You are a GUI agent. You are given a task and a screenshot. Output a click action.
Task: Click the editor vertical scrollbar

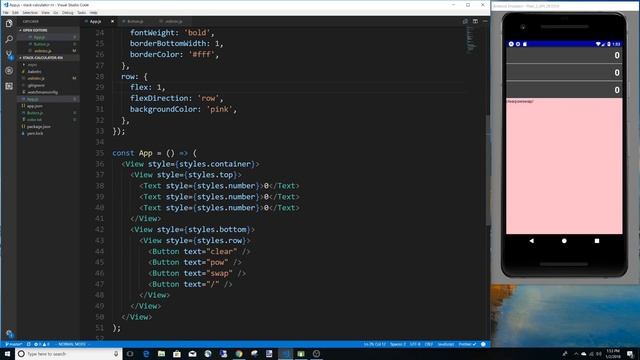tap(488, 169)
